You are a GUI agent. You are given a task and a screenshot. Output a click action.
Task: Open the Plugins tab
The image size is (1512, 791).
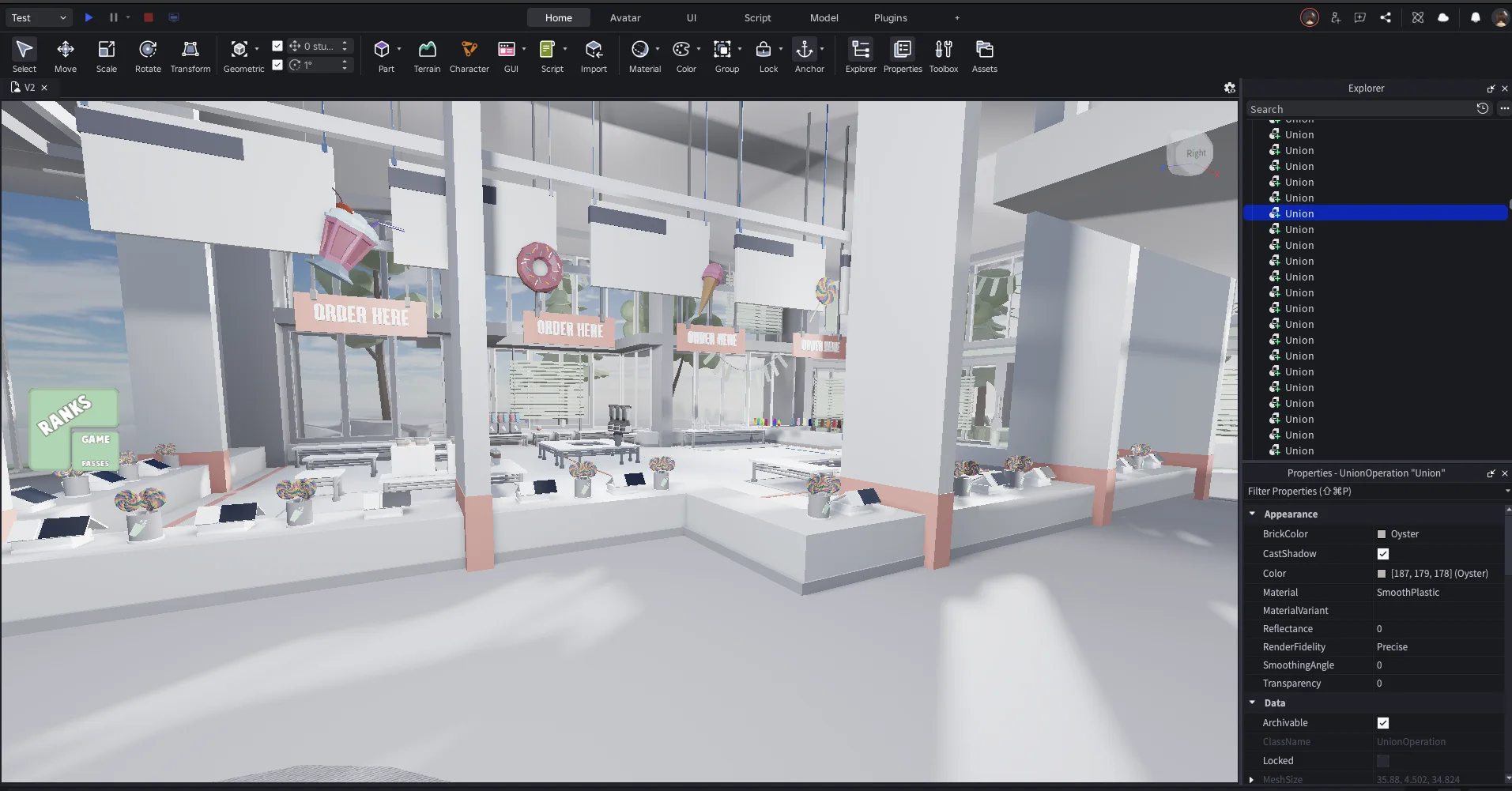[x=890, y=17]
